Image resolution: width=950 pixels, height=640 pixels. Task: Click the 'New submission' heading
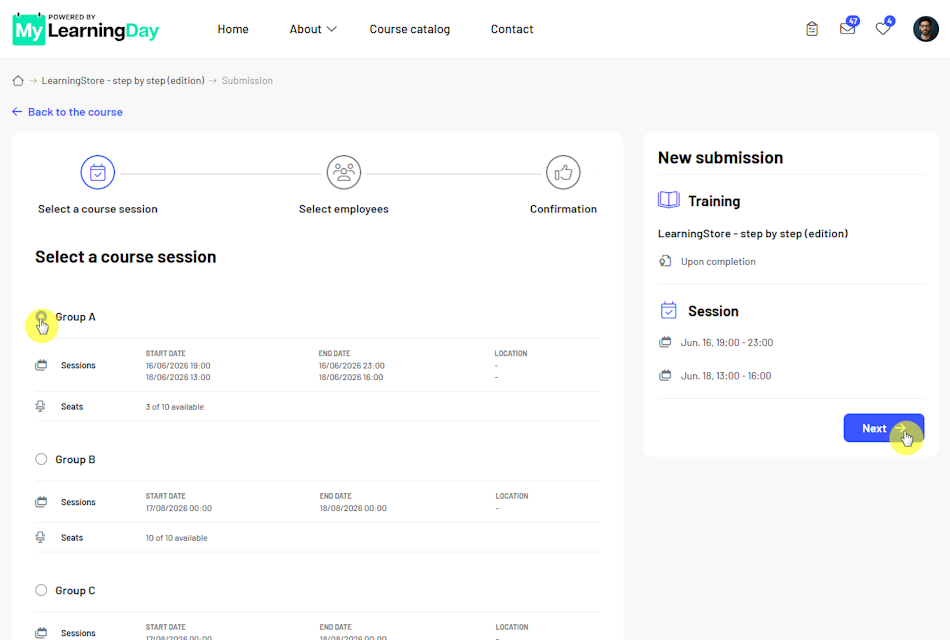pos(720,158)
